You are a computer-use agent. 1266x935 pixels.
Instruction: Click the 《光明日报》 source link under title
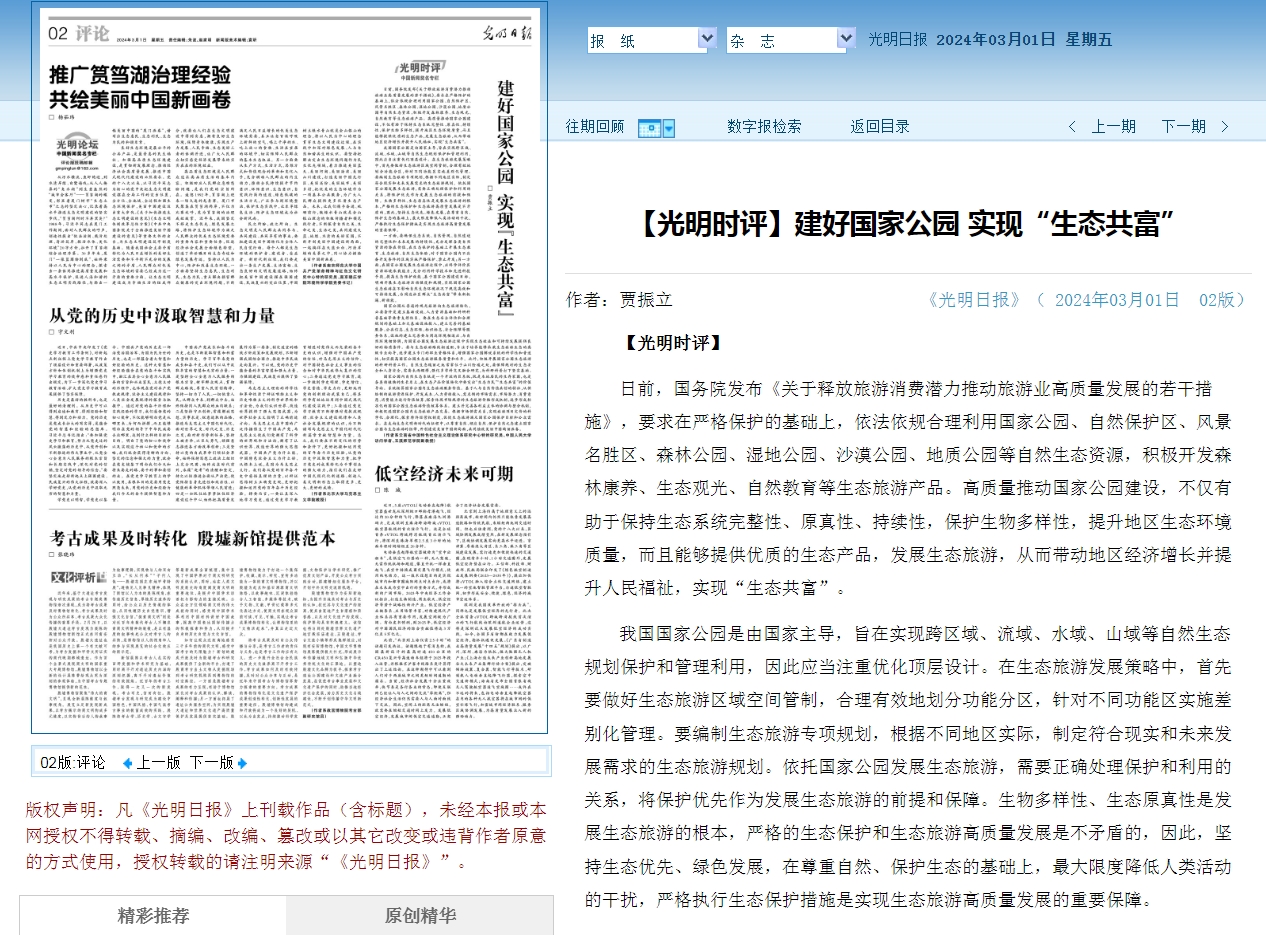coord(975,300)
